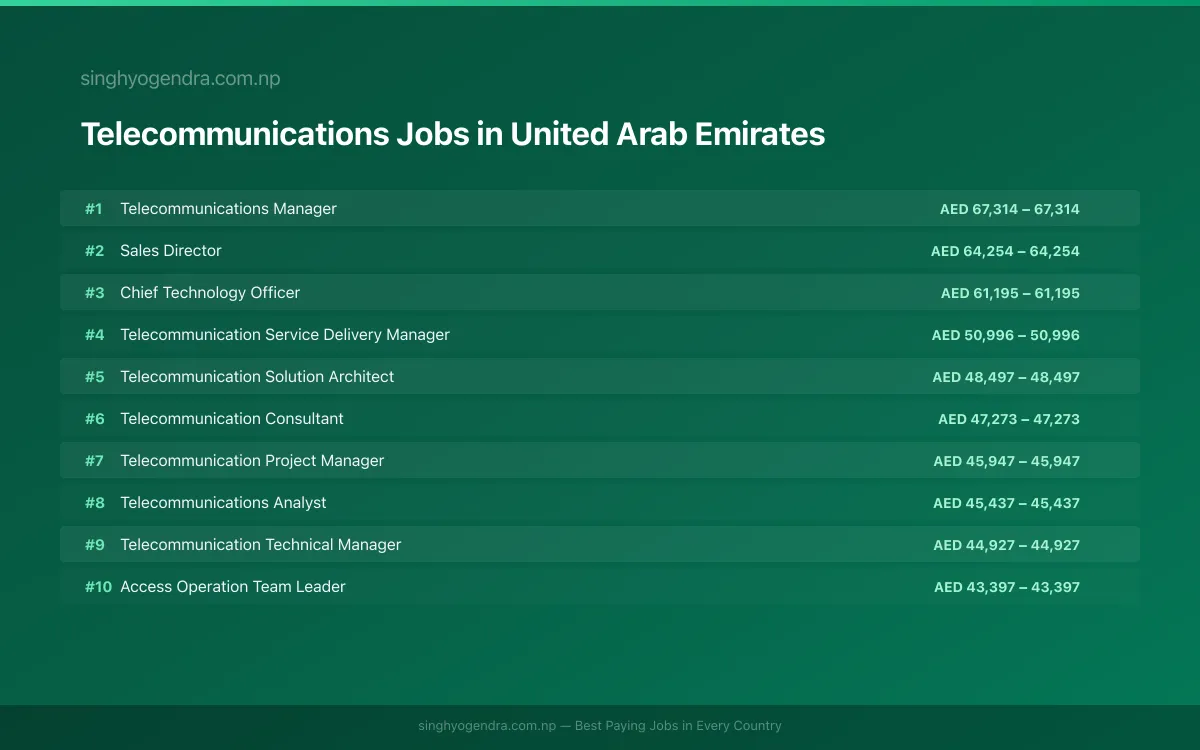Screen dimensions: 1200x750
Task: Select the Chief Technology Officer job title
Action: coord(210,293)
